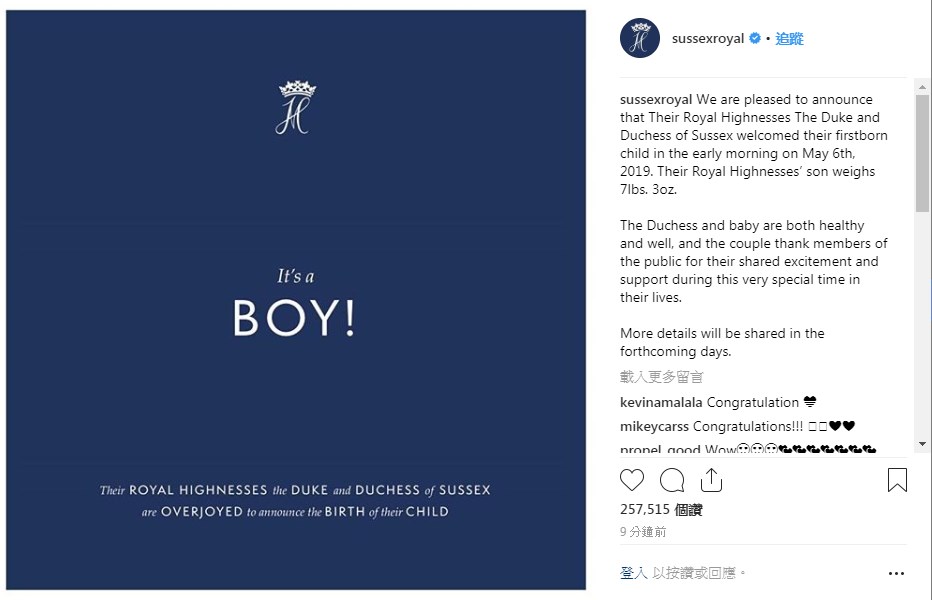Viewport: 932px width, 600px height.
Task: Open comments with the speech bubble icon
Action: point(672,480)
